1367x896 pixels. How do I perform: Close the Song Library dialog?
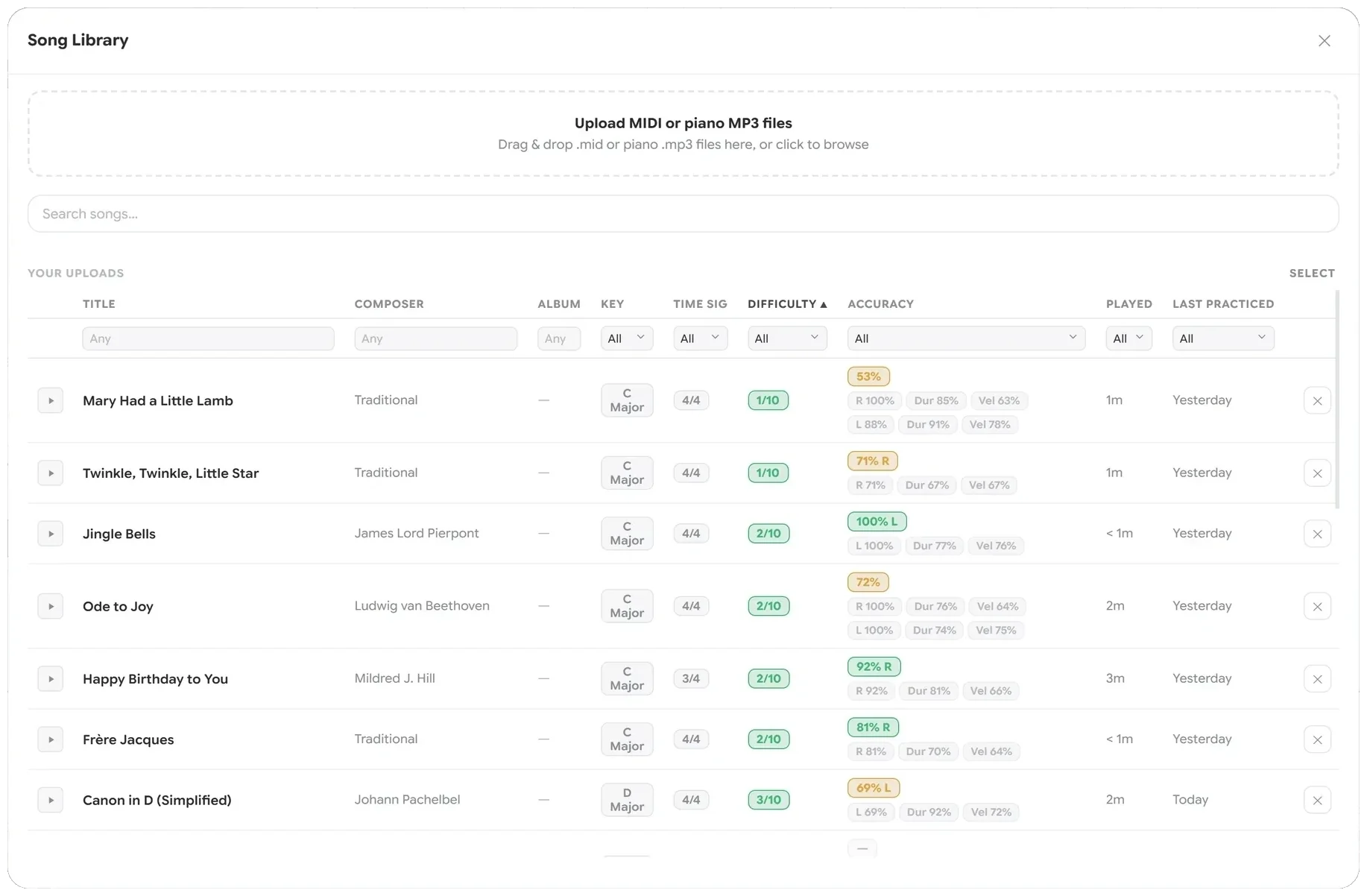pos(1324,41)
